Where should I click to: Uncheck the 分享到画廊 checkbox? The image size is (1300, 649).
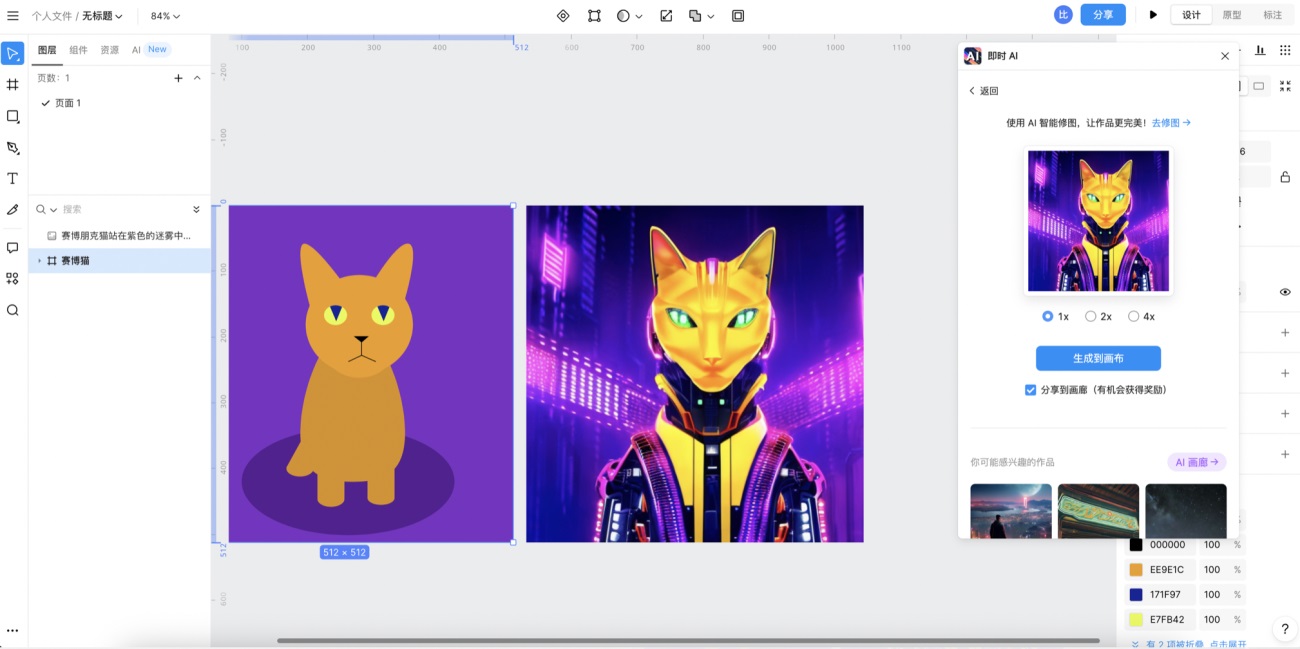pyautogui.click(x=1030, y=390)
